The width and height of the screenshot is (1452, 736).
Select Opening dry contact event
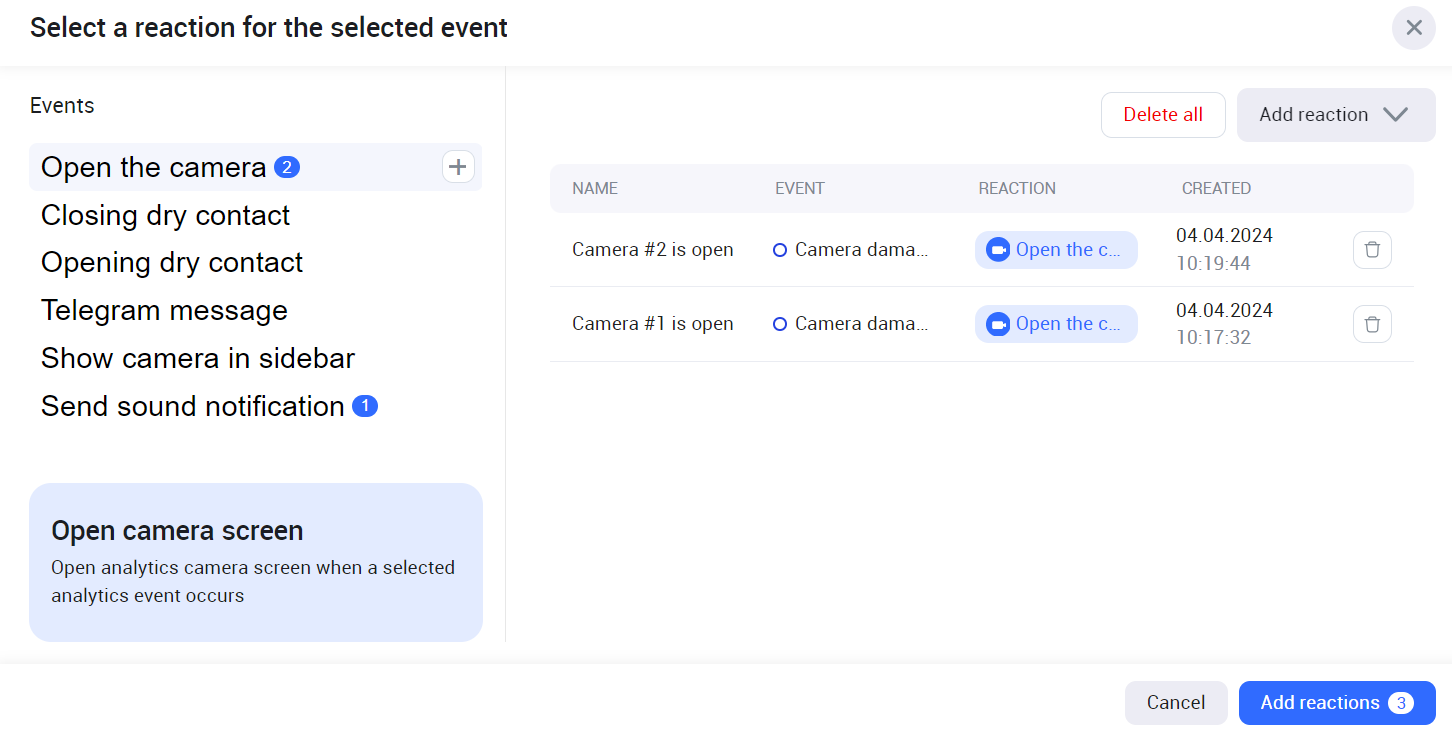pos(171,262)
